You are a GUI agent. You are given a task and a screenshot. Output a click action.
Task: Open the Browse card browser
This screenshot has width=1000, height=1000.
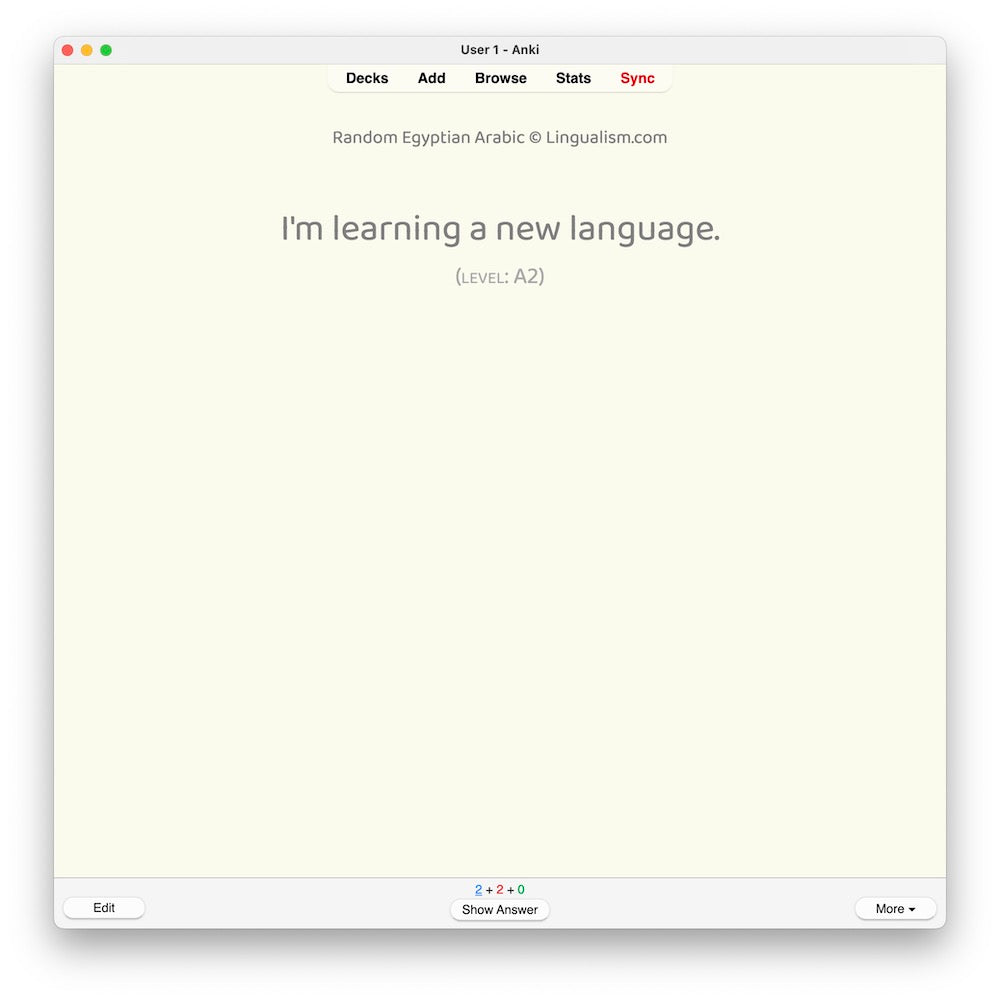500,78
